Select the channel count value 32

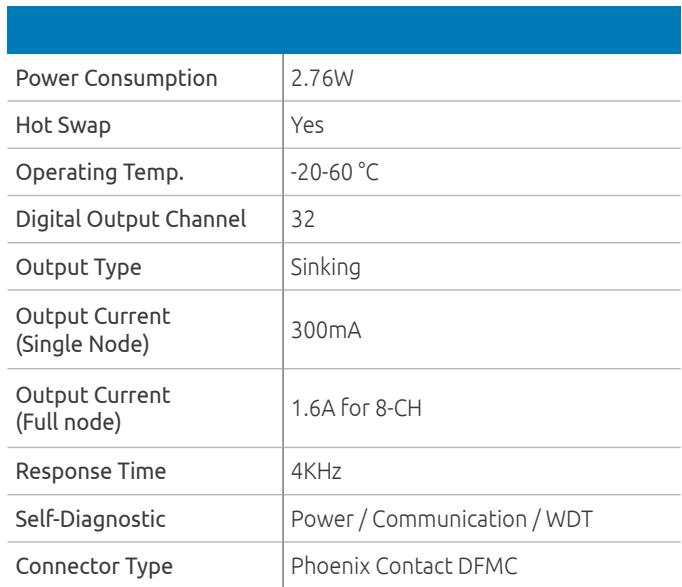303,219
